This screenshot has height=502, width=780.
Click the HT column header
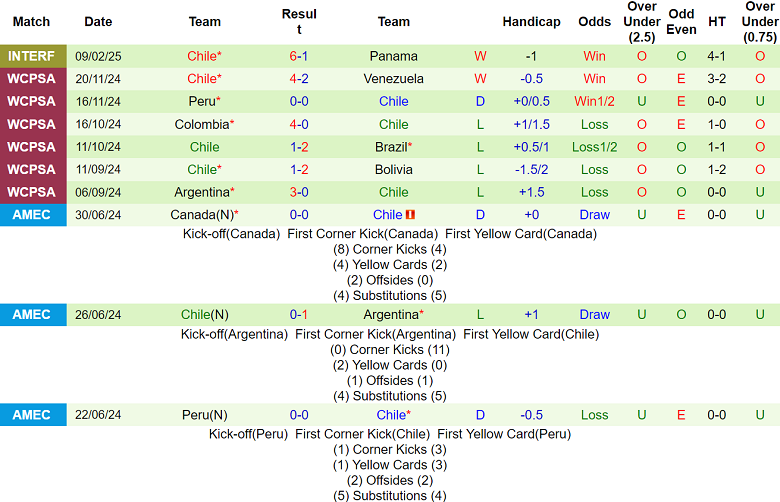[x=716, y=22]
